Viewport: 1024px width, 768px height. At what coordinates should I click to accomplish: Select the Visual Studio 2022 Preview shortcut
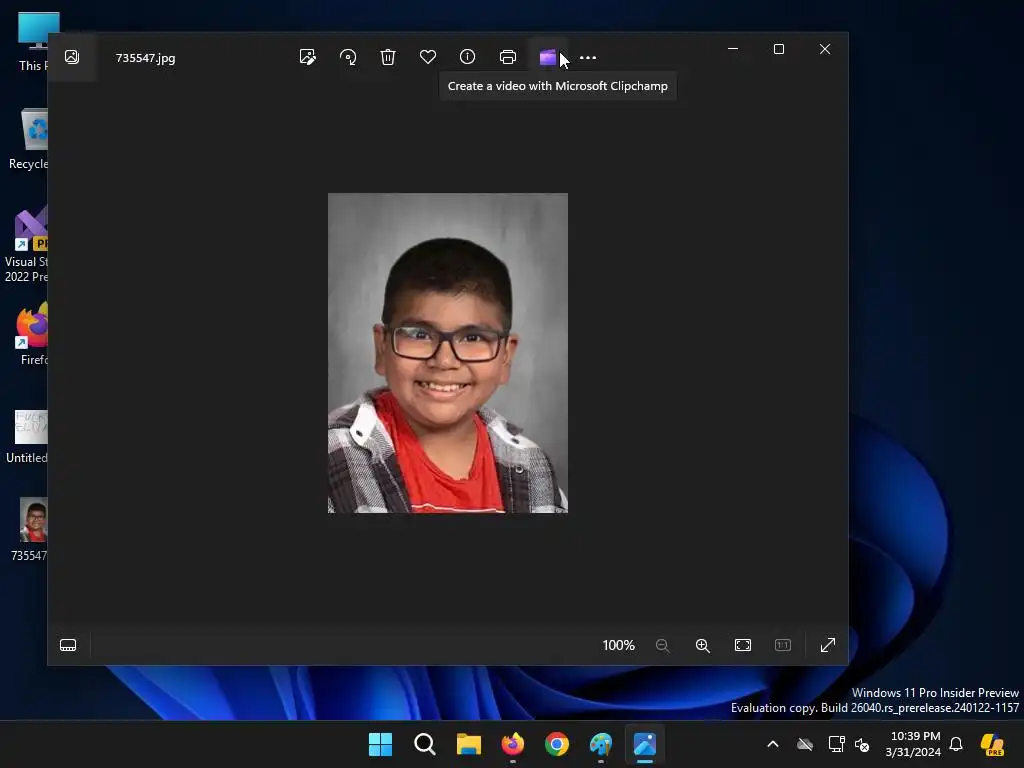26,245
